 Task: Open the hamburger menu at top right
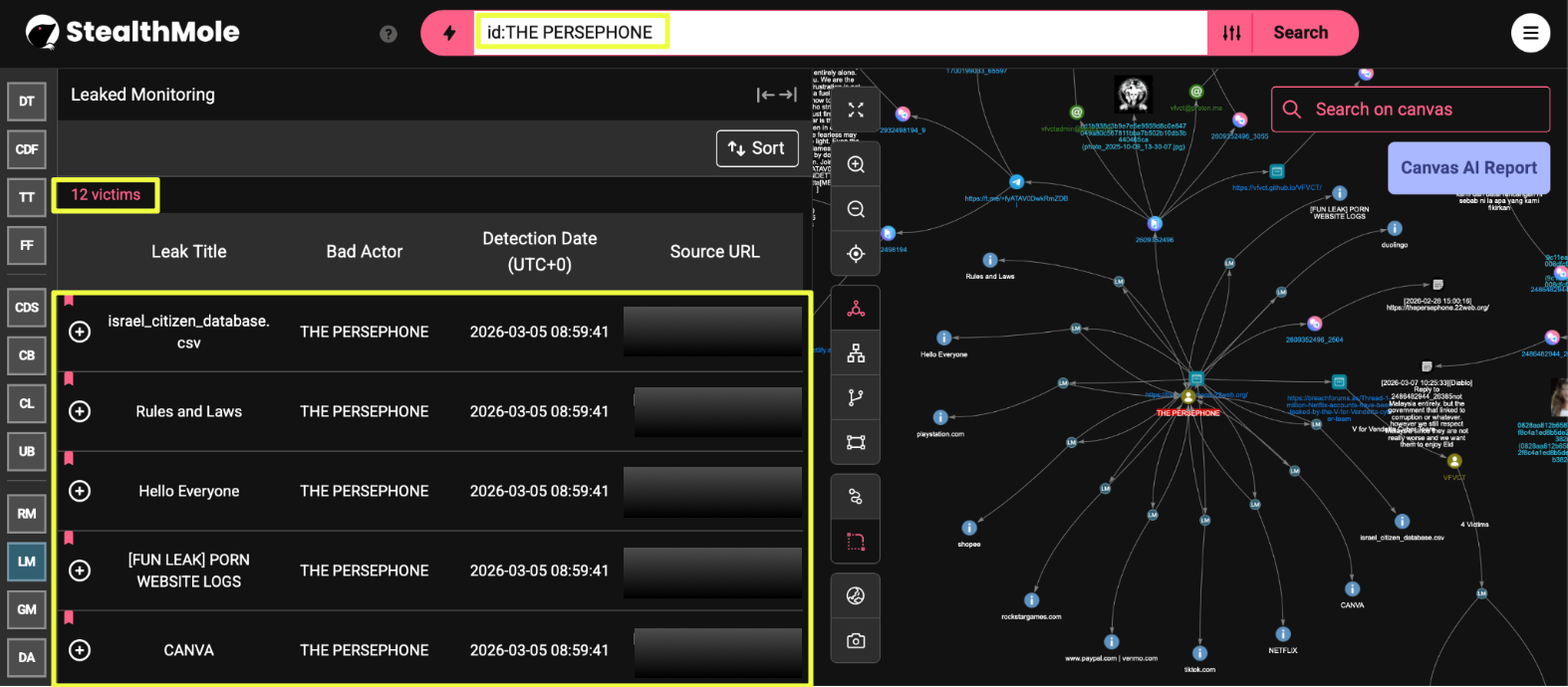coord(1530,33)
